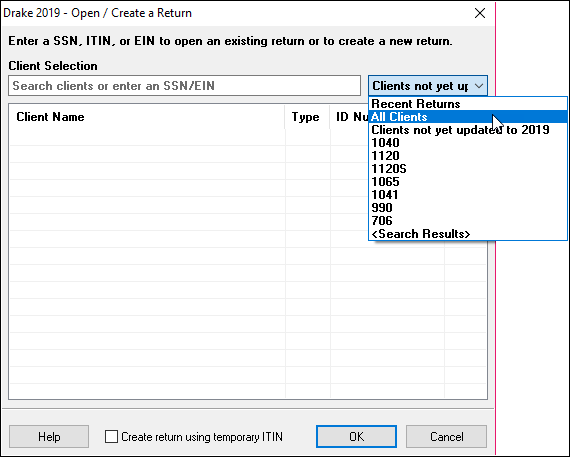Click the Search clients or SSN/EIN field
Screen dimensions: 570x457
[x=185, y=86]
